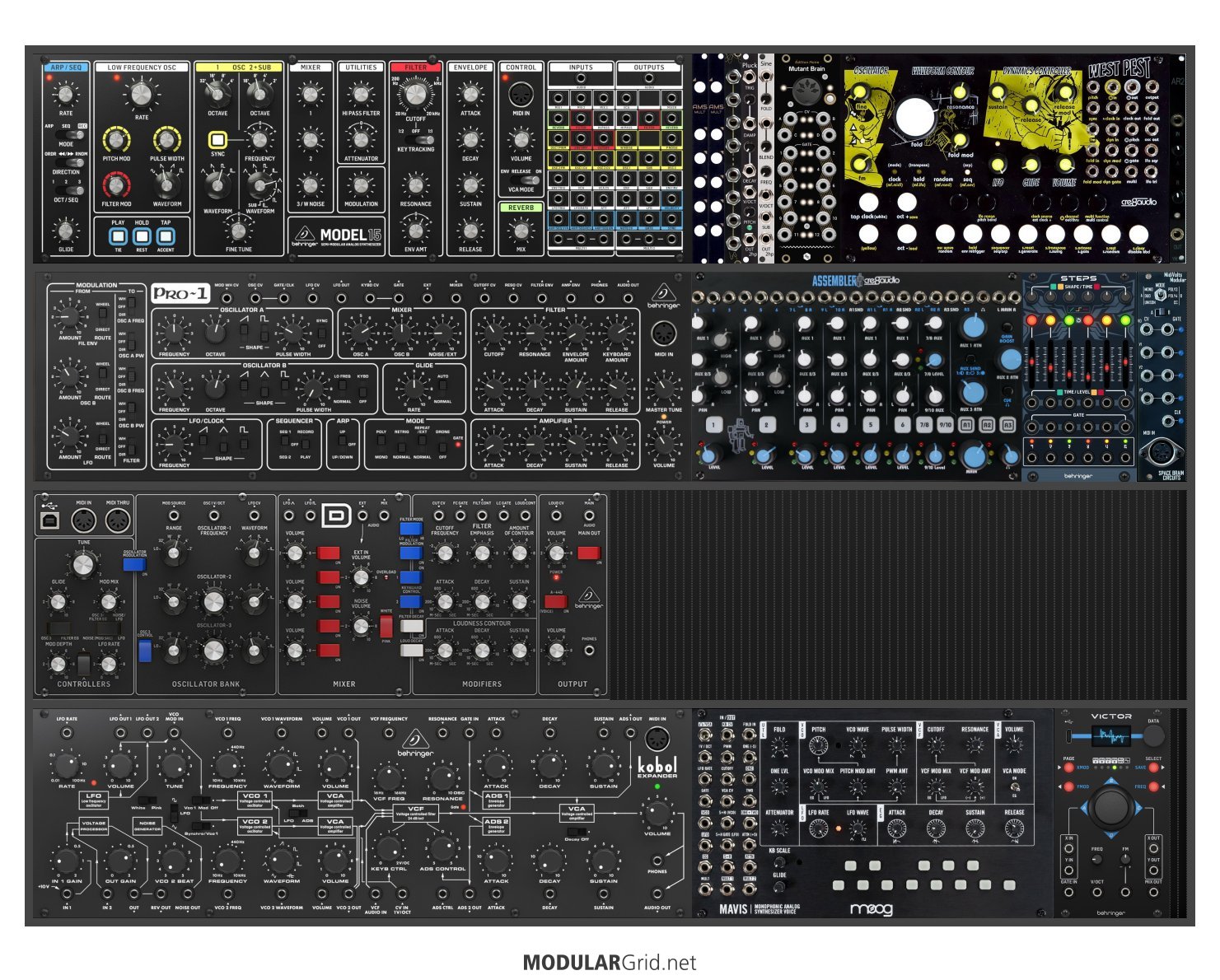1220x980 pixels.
Task: Click Victor SAVE red button
Action: (x=1153, y=768)
